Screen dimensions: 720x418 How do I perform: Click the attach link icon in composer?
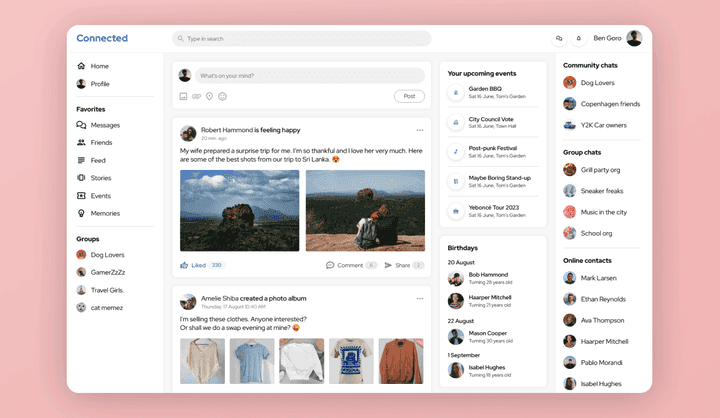[x=197, y=97]
